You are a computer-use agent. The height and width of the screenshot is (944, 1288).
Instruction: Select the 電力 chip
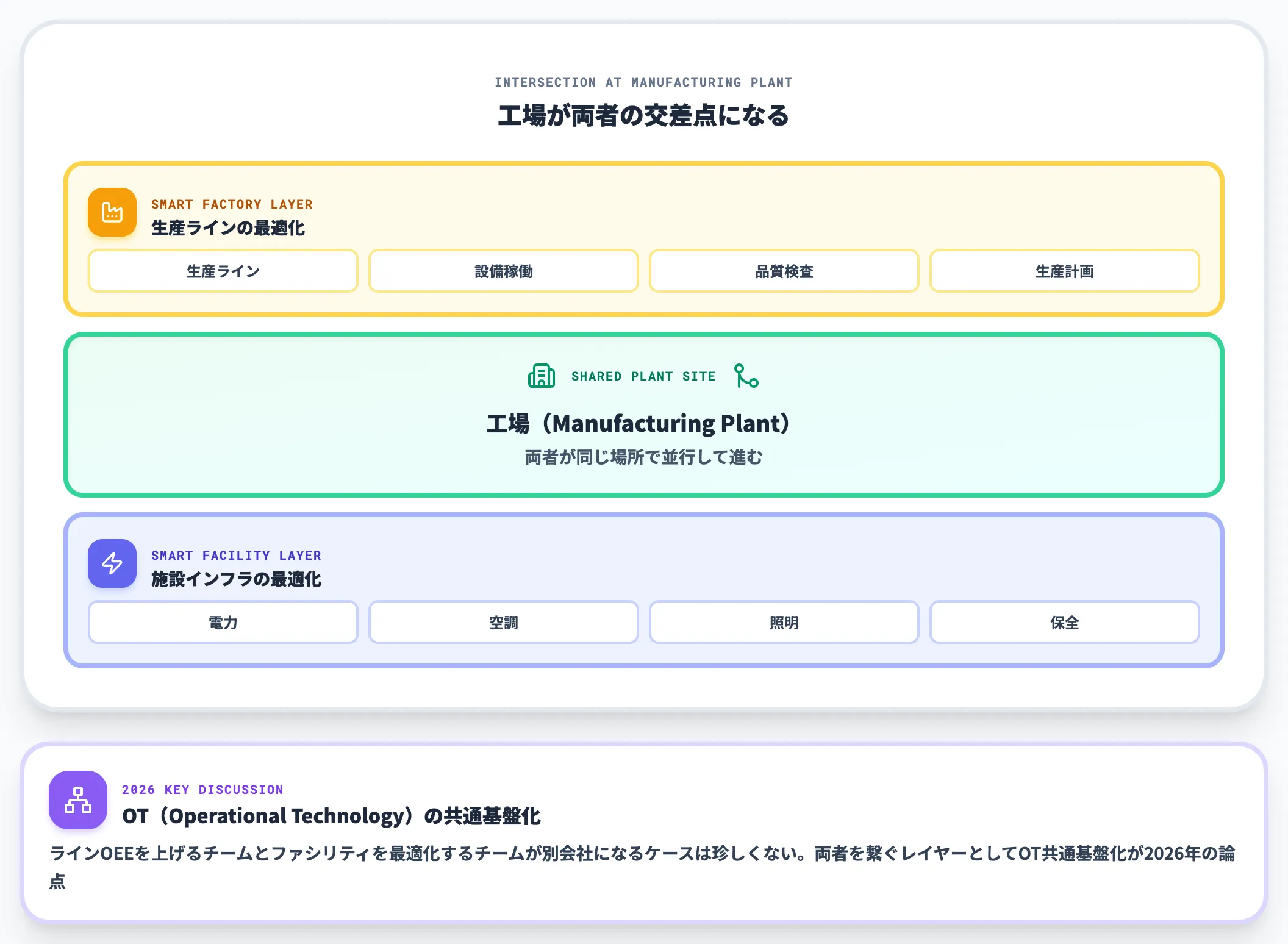(x=223, y=622)
